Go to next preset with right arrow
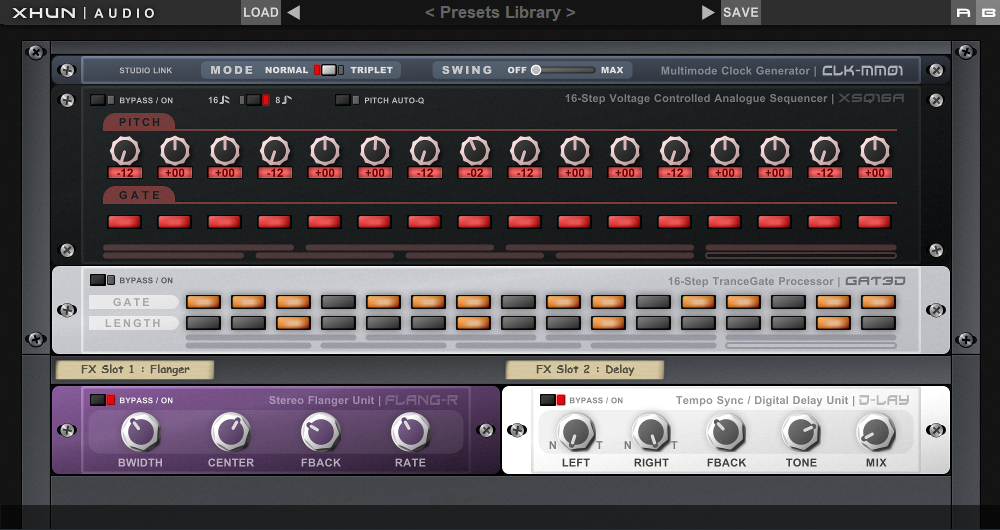 point(708,12)
